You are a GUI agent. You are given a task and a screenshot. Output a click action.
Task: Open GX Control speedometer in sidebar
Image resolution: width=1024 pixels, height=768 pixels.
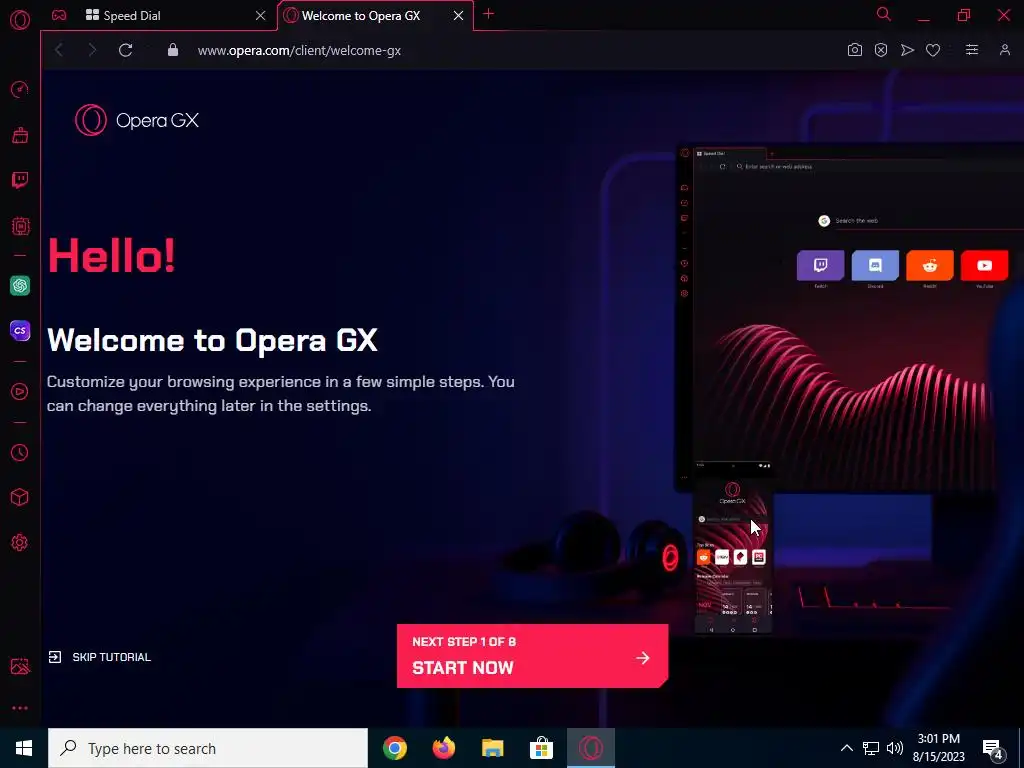(20, 89)
